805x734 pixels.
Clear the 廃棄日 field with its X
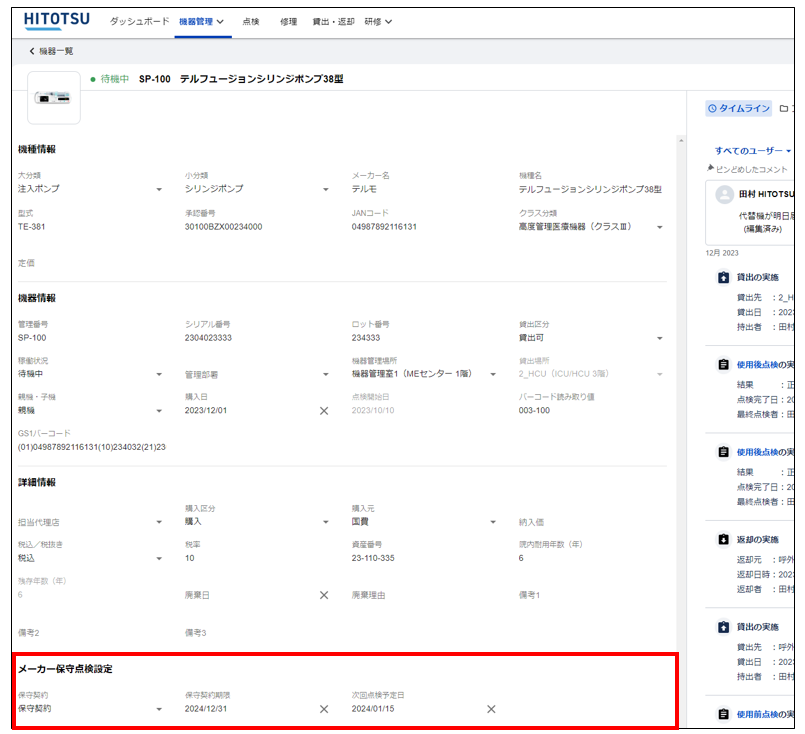(x=324, y=595)
